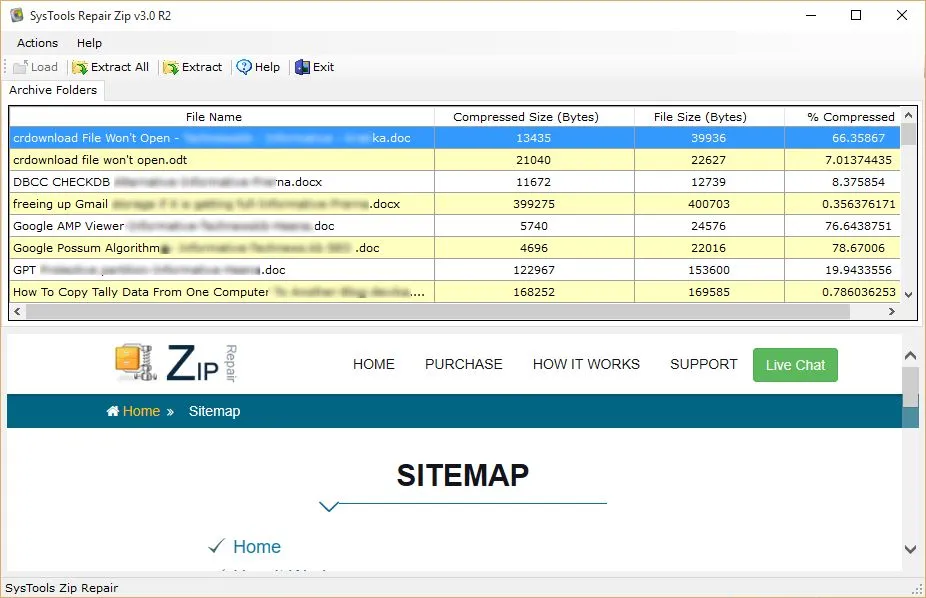This screenshot has width=926, height=598.
Task: Click file size value 169585
Action: click(x=709, y=292)
